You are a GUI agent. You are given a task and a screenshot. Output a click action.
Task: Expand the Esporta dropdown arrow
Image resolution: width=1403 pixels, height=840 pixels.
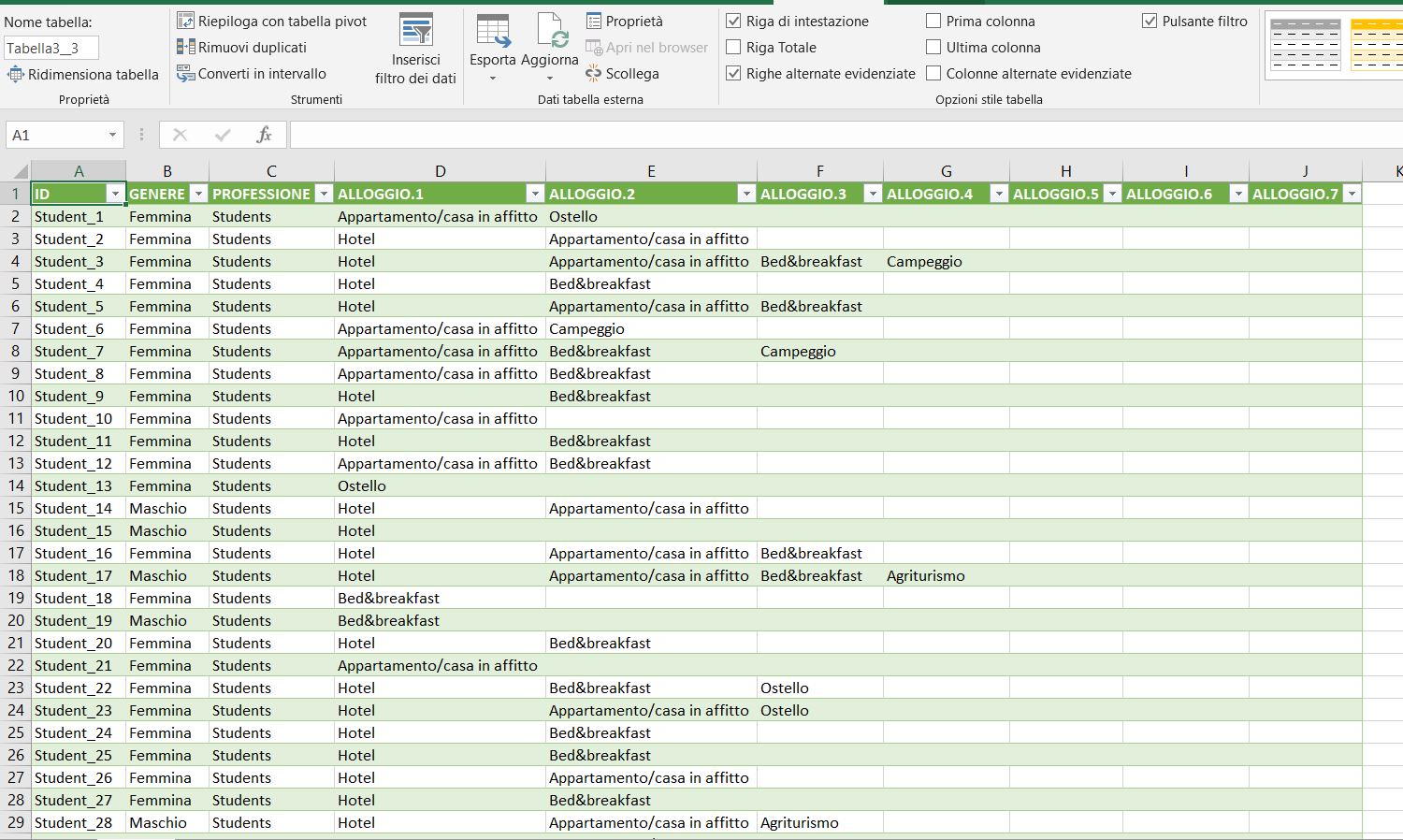click(x=493, y=79)
